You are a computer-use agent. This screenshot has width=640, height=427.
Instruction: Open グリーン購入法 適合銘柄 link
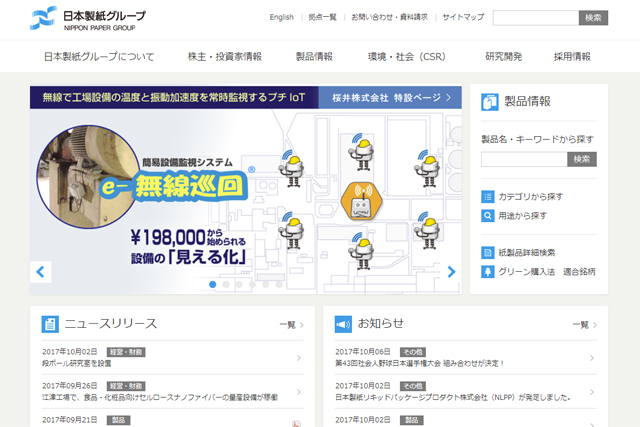tap(547, 272)
